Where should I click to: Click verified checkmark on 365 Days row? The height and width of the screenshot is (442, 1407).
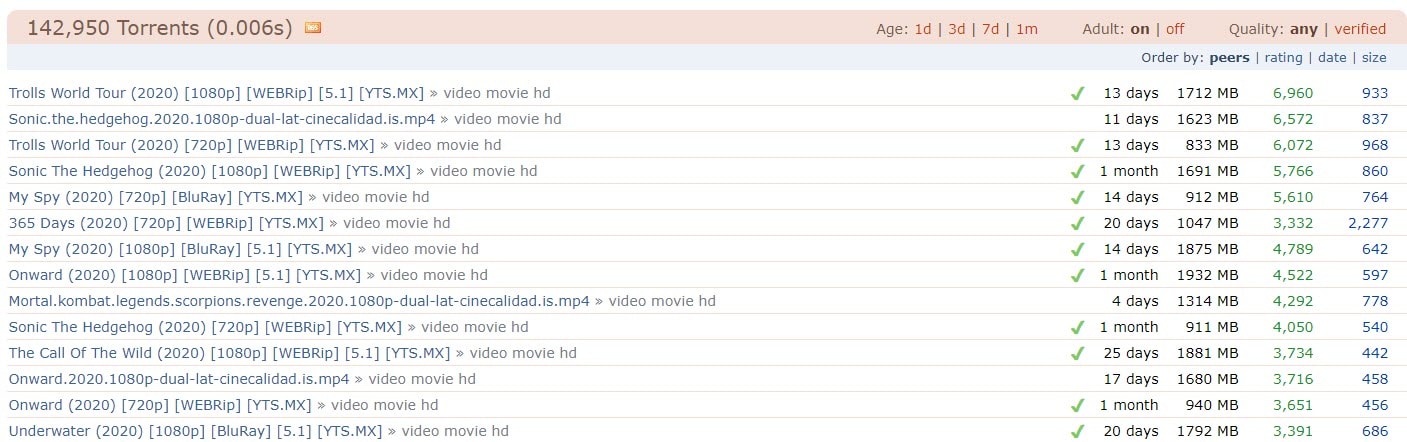pyautogui.click(x=1077, y=224)
